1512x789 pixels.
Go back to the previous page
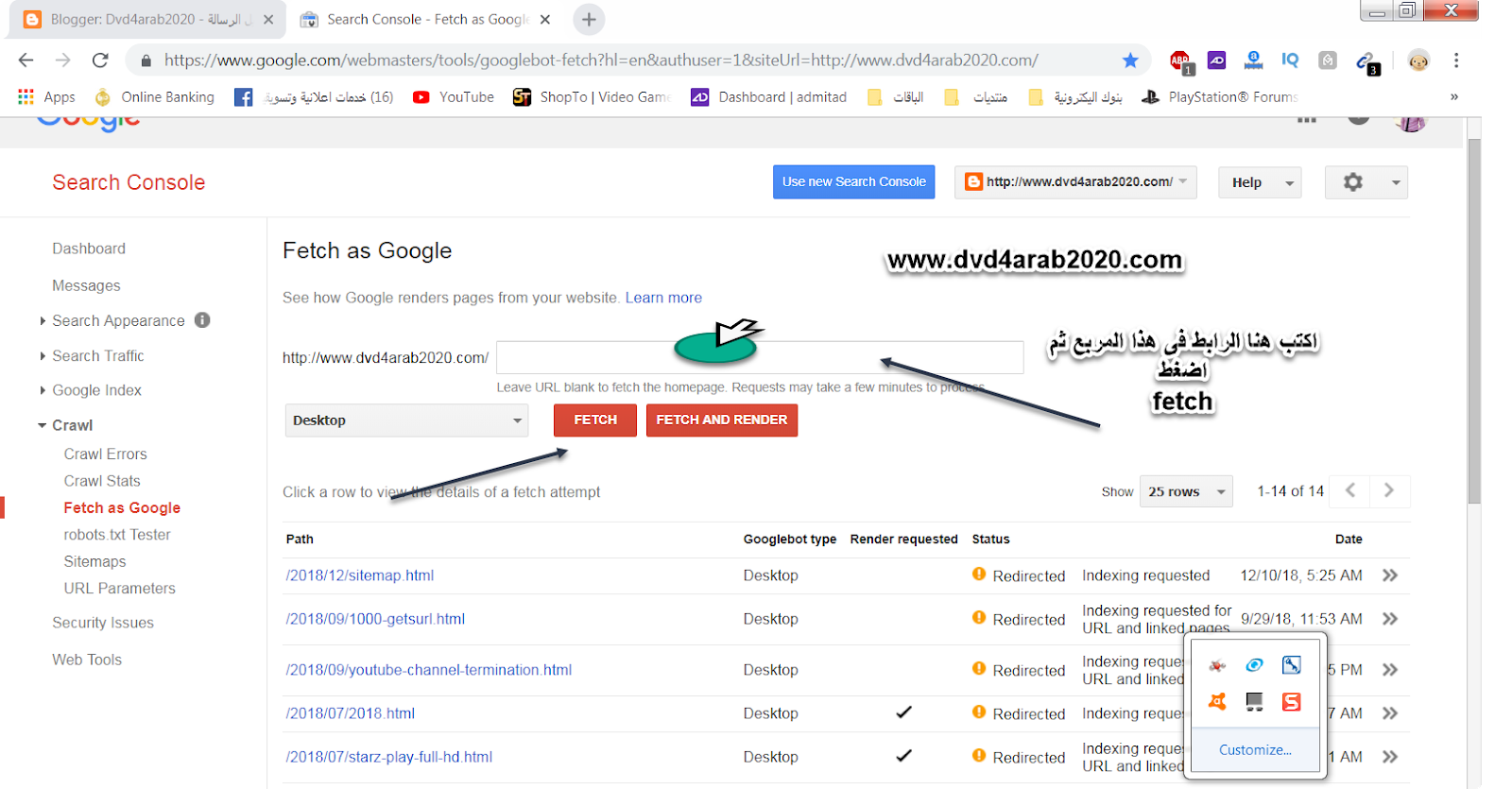click(26, 60)
